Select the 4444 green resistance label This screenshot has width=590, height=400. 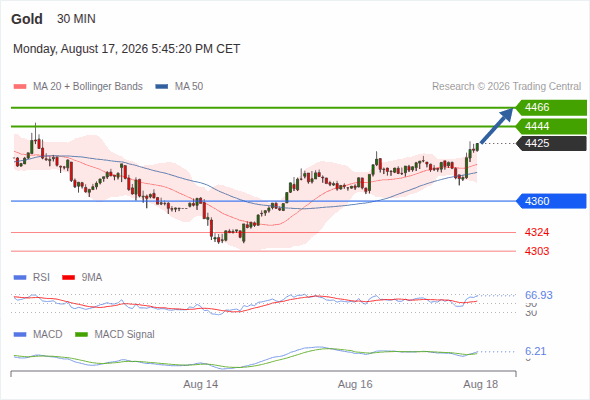[551, 126]
